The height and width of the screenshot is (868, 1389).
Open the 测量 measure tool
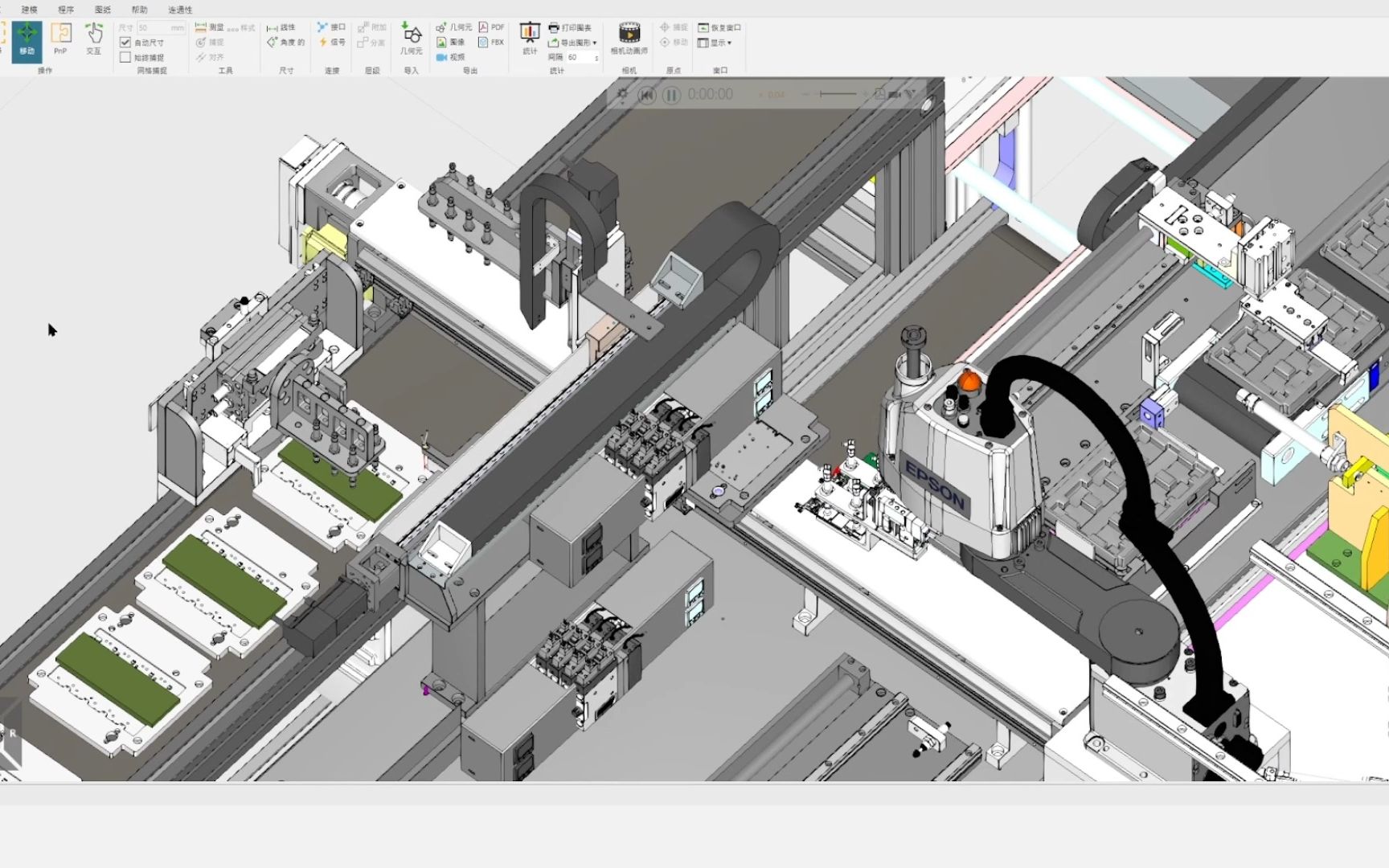tap(210, 27)
